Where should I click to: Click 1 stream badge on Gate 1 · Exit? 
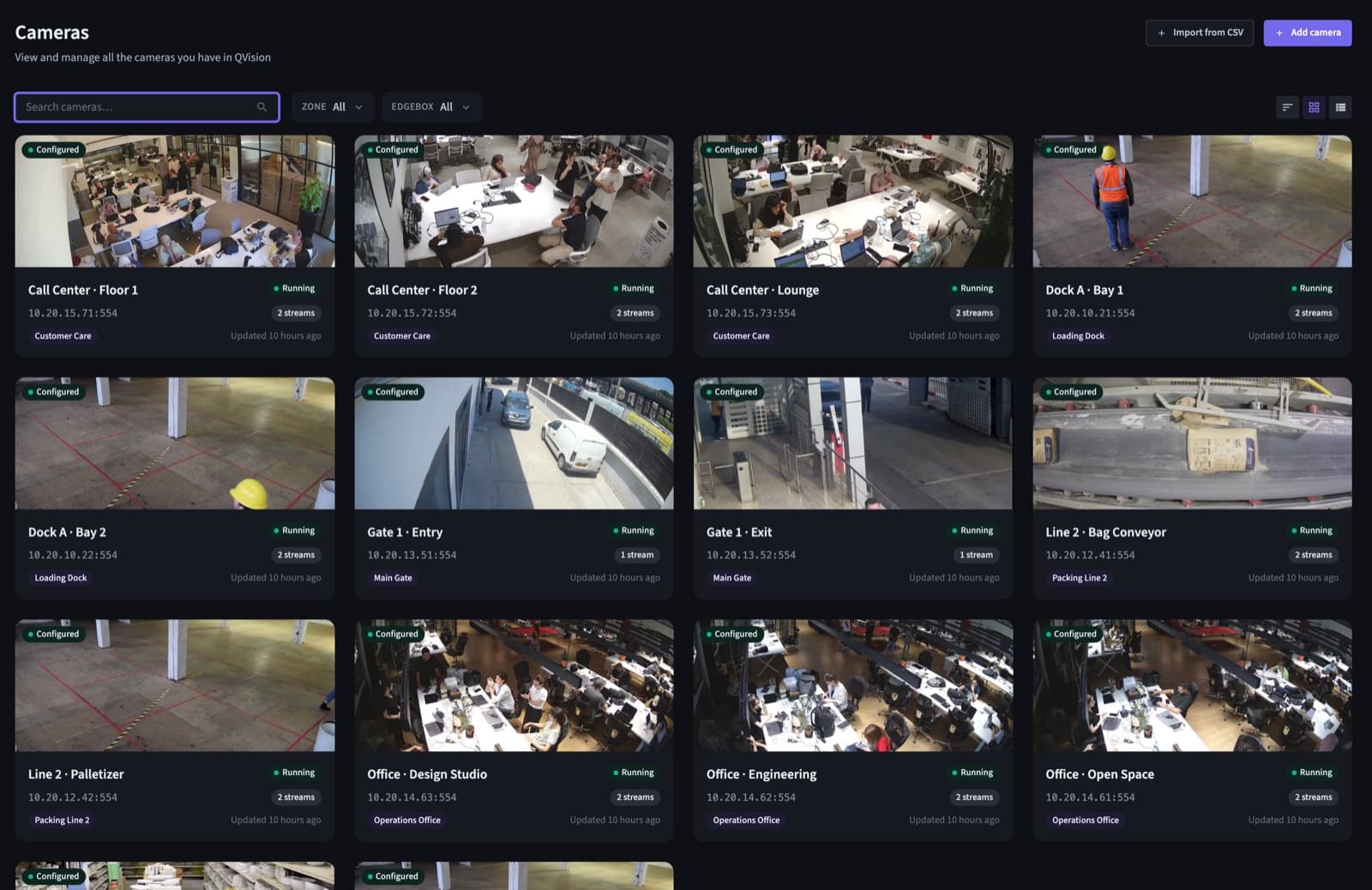pos(976,555)
